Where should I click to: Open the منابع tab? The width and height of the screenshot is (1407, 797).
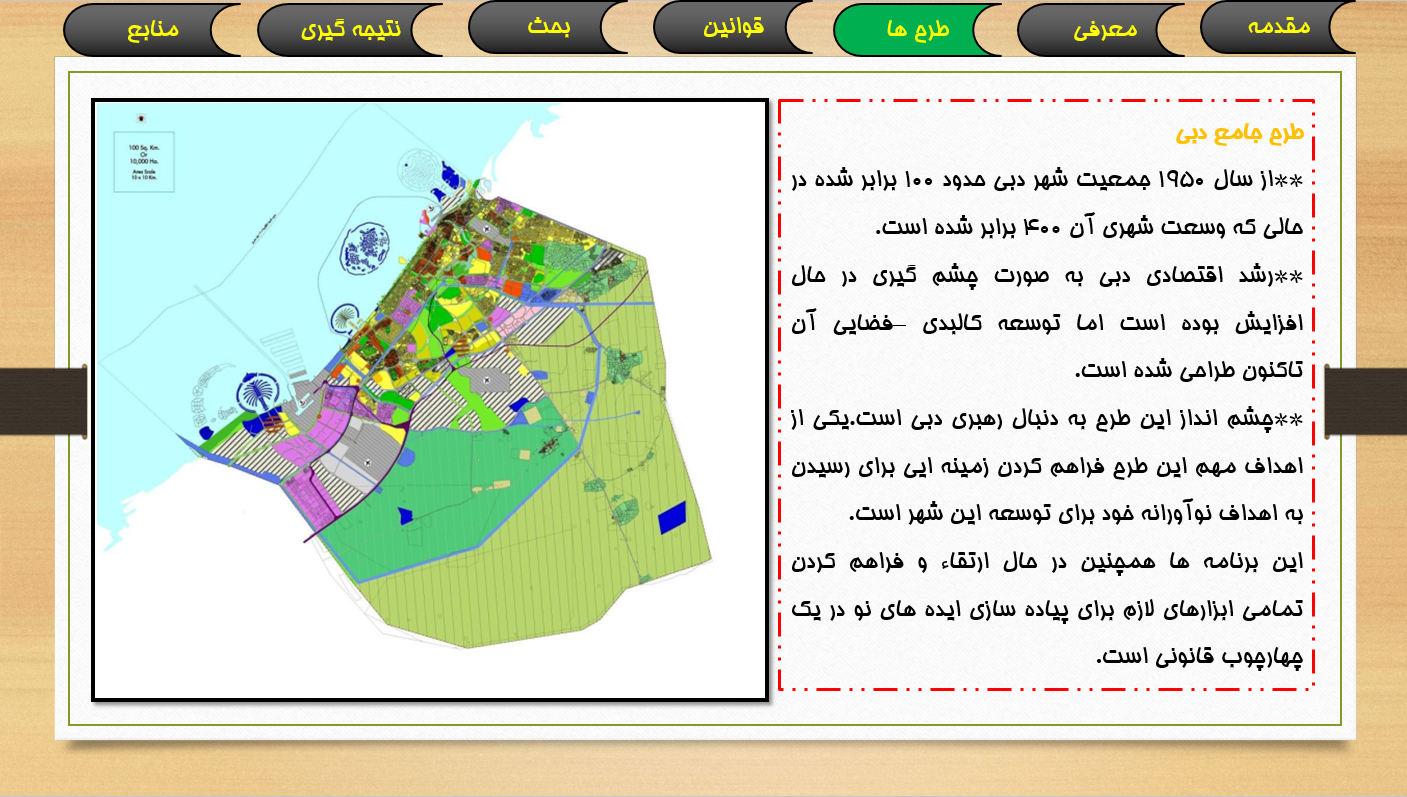tap(152, 30)
